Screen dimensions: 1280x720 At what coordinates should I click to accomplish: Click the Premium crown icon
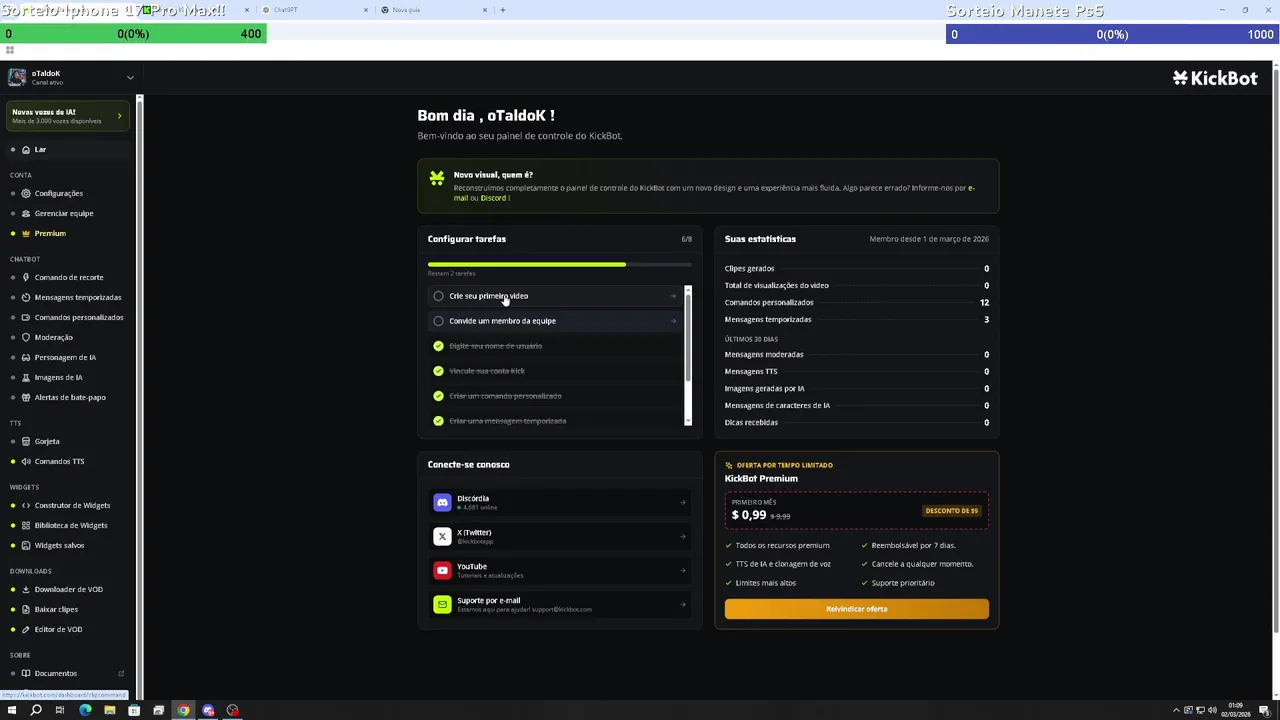coord(26,233)
